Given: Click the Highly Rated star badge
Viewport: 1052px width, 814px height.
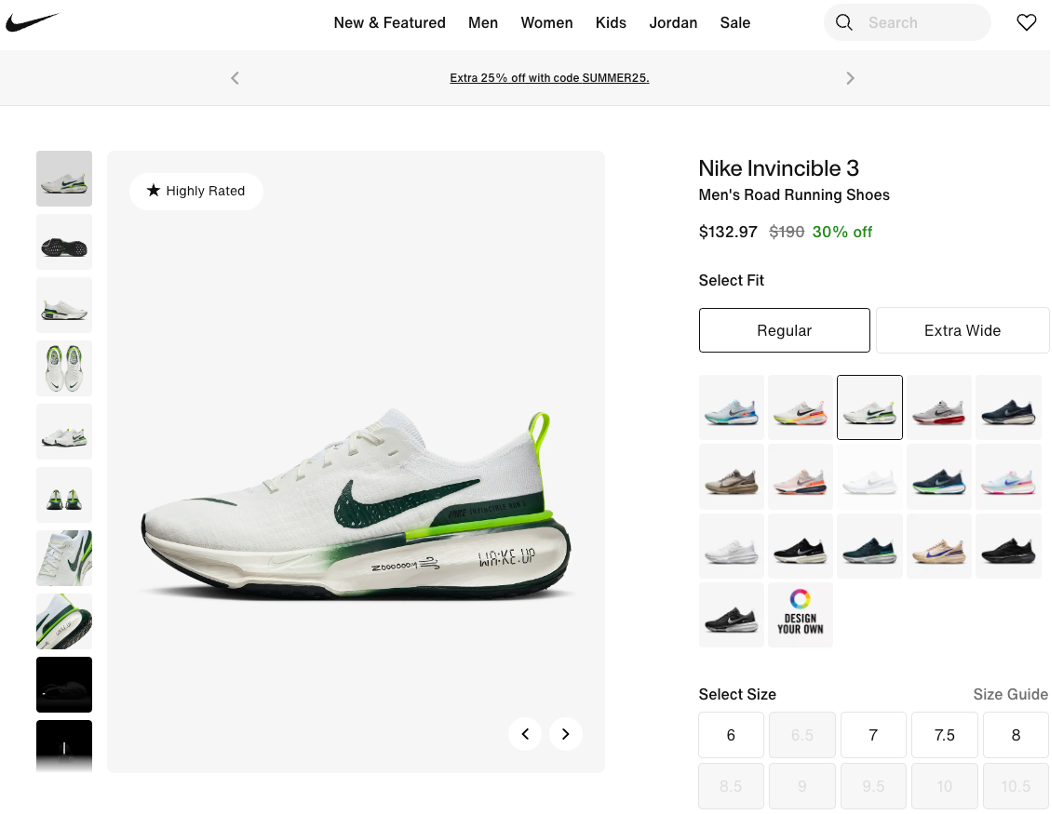Looking at the screenshot, I should [x=196, y=191].
